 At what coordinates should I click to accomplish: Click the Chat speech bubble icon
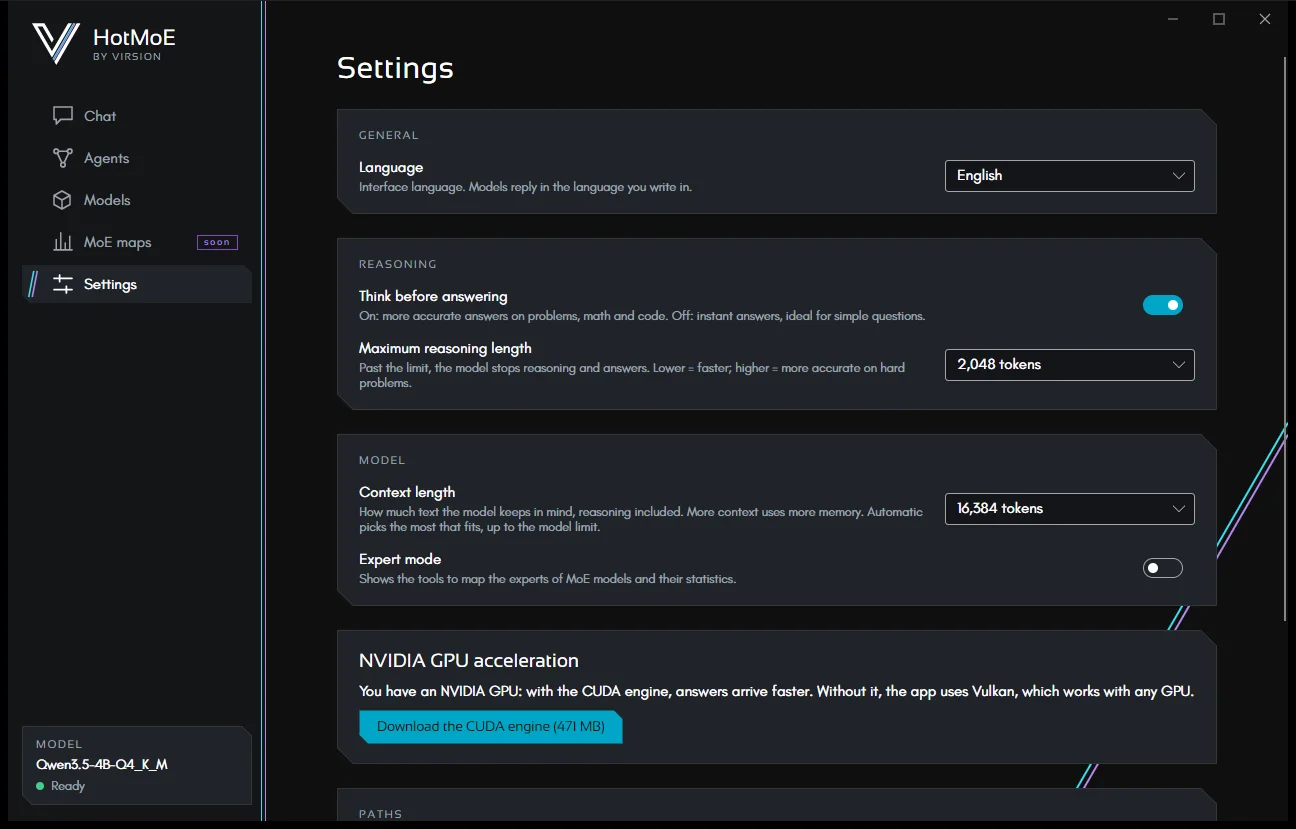(63, 116)
